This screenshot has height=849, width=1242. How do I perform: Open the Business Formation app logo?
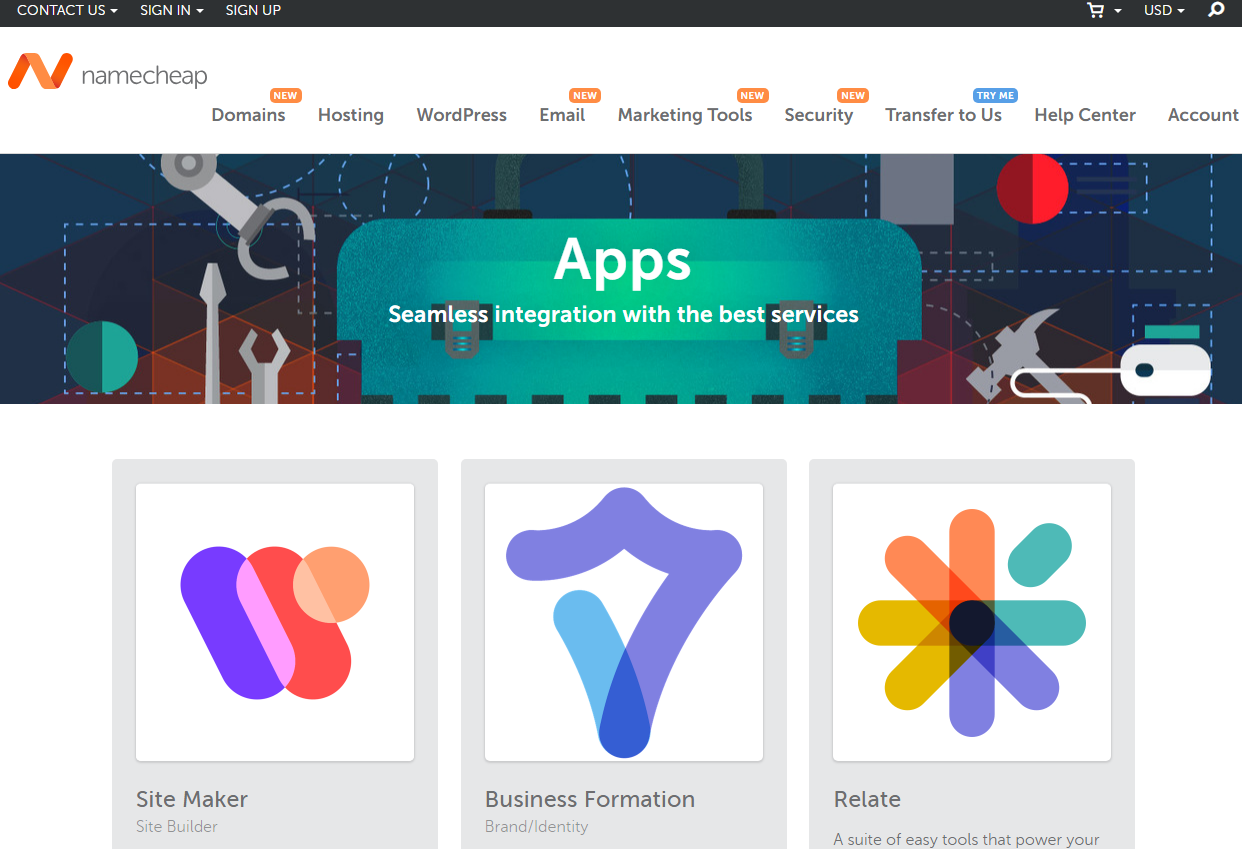(624, 622)
